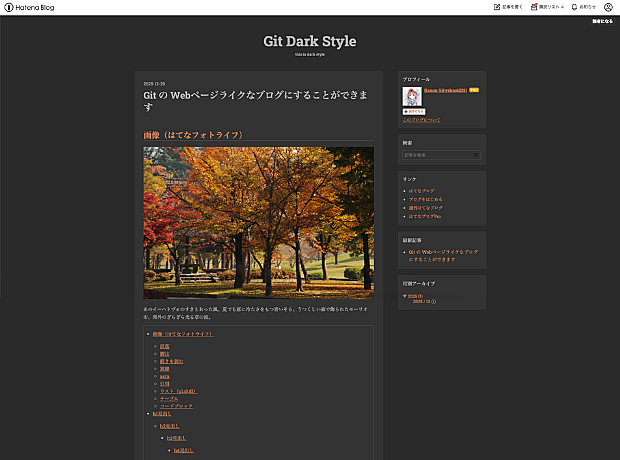
Task: Click the write article pencil icon
Action: coord(497,7)
